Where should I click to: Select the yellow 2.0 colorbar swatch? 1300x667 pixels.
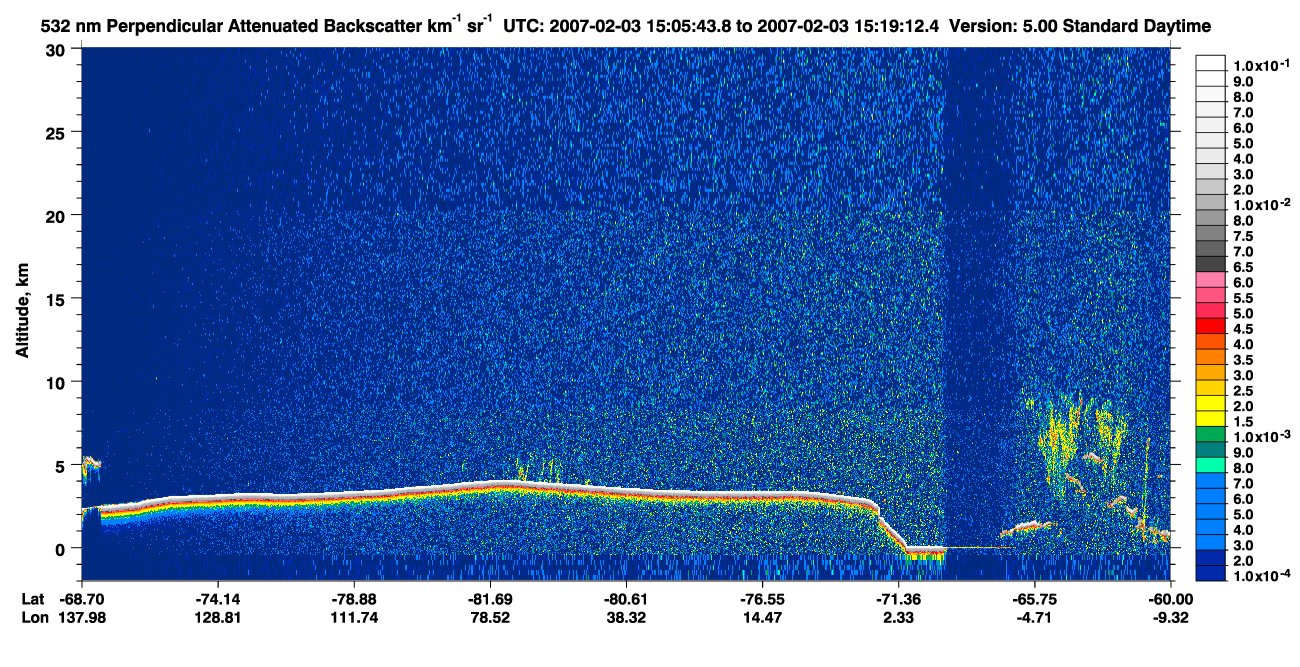coord(1210,406)
